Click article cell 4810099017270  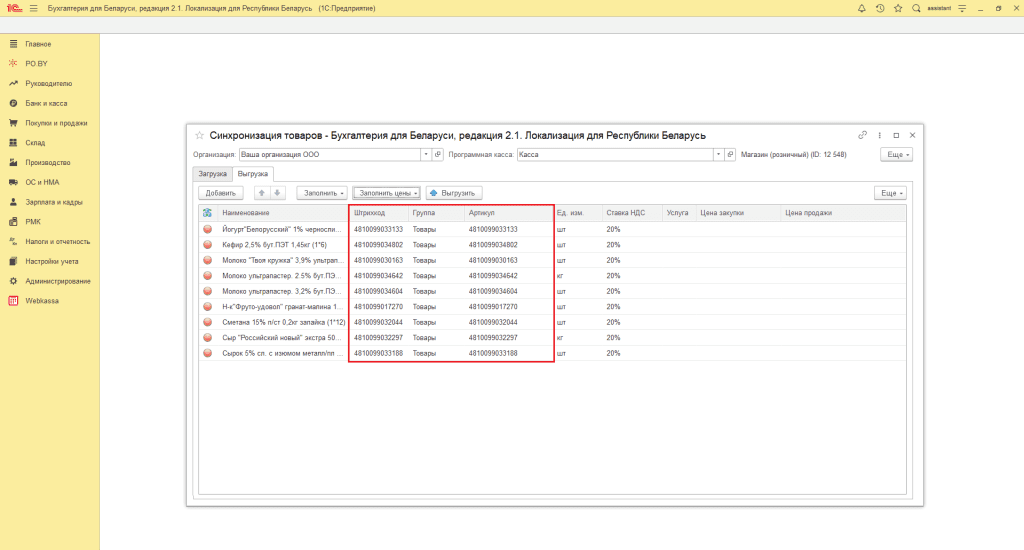[493, 306]
